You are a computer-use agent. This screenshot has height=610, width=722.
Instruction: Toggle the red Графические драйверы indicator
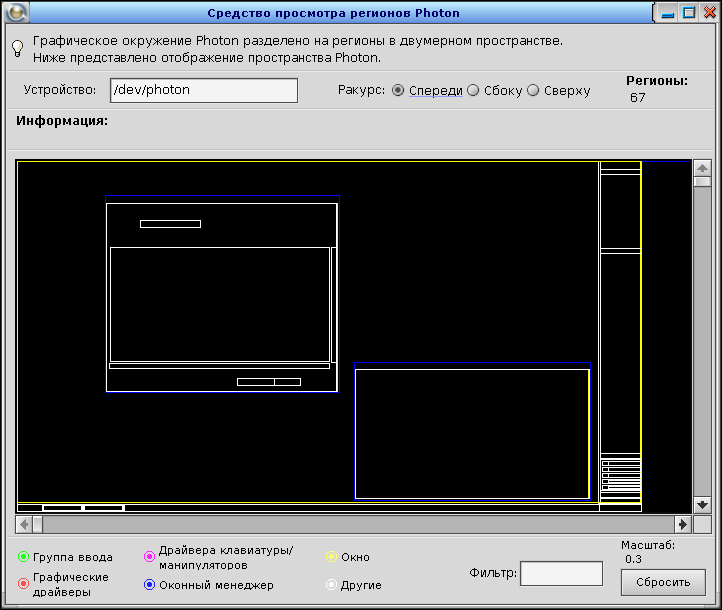click(x=24, y=584)
